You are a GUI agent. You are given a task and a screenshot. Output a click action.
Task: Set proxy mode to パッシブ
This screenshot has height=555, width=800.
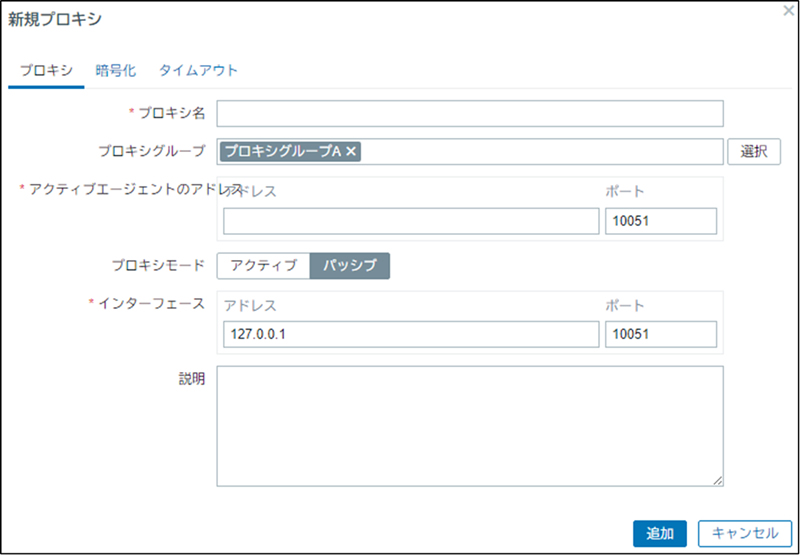pyautogui.click(x=349, y=265)
